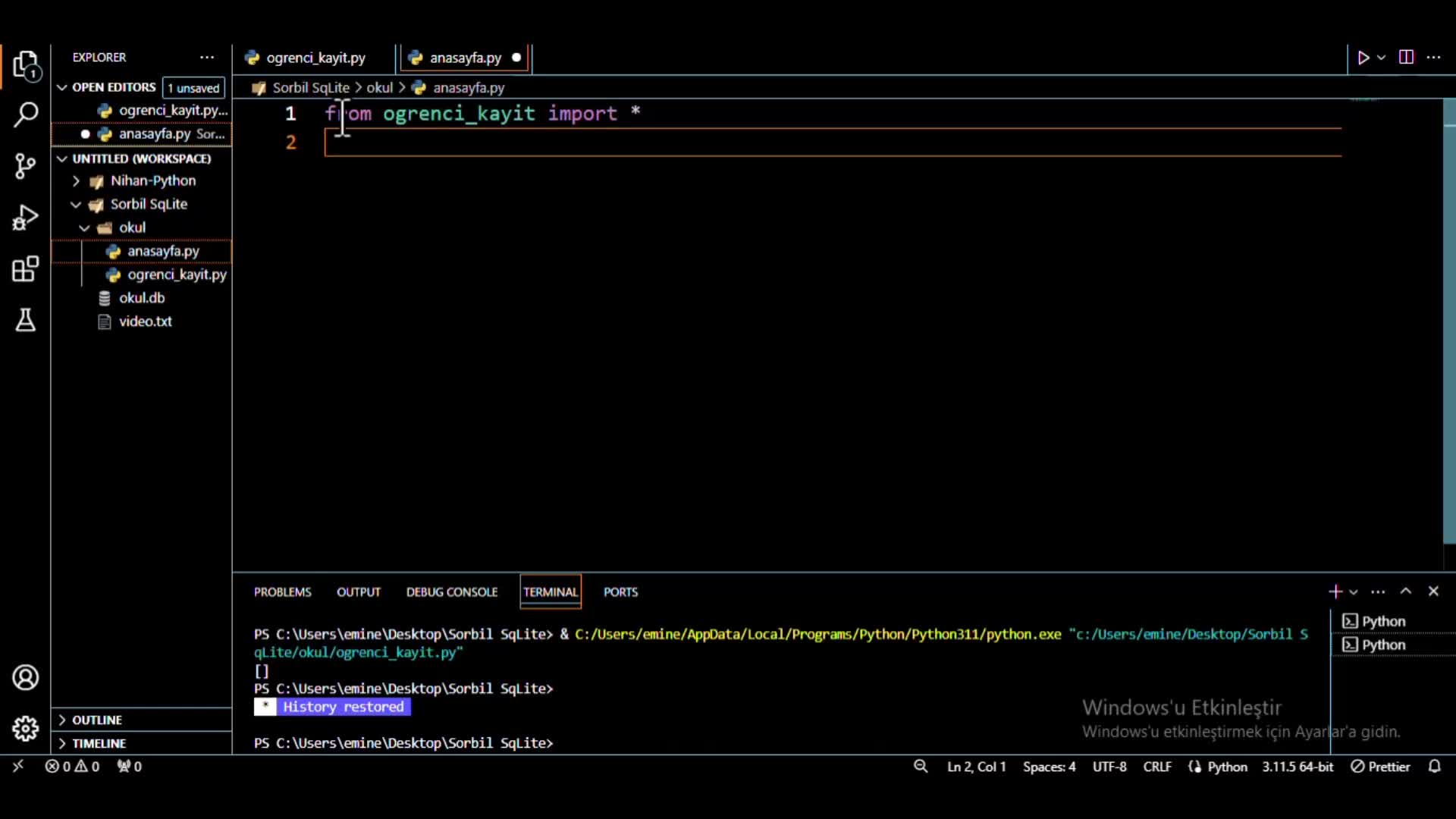
Task: Expand the Nihan-Python folder
Action: click(142, 181)
